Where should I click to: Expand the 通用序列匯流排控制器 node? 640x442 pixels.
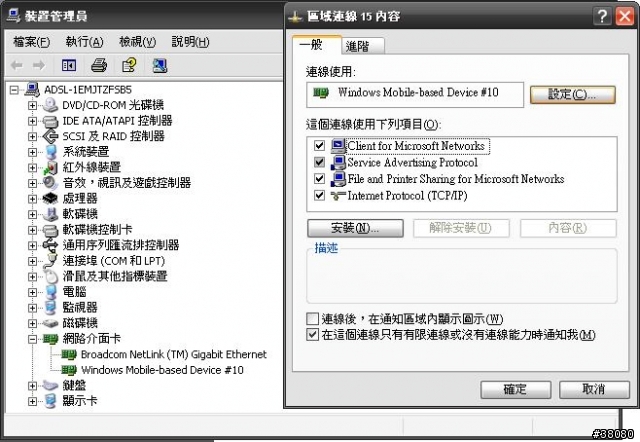point(32,245)
